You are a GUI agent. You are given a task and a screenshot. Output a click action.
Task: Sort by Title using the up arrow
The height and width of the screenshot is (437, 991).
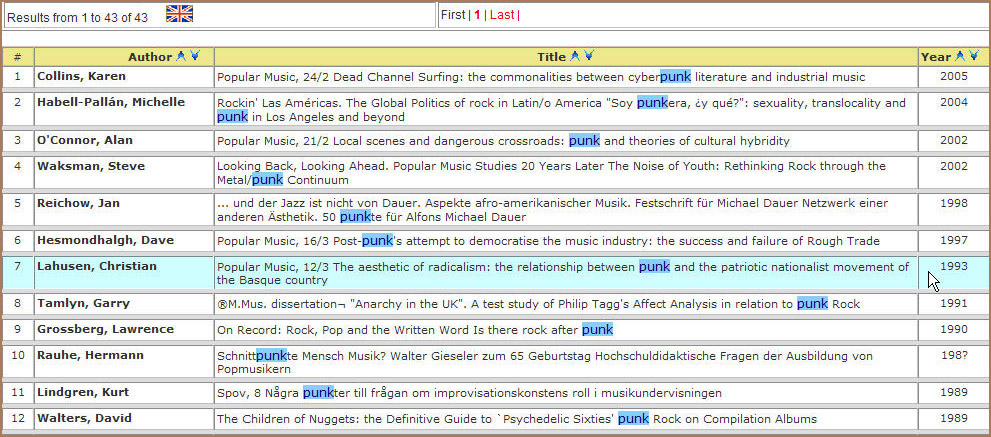[574, 57]
